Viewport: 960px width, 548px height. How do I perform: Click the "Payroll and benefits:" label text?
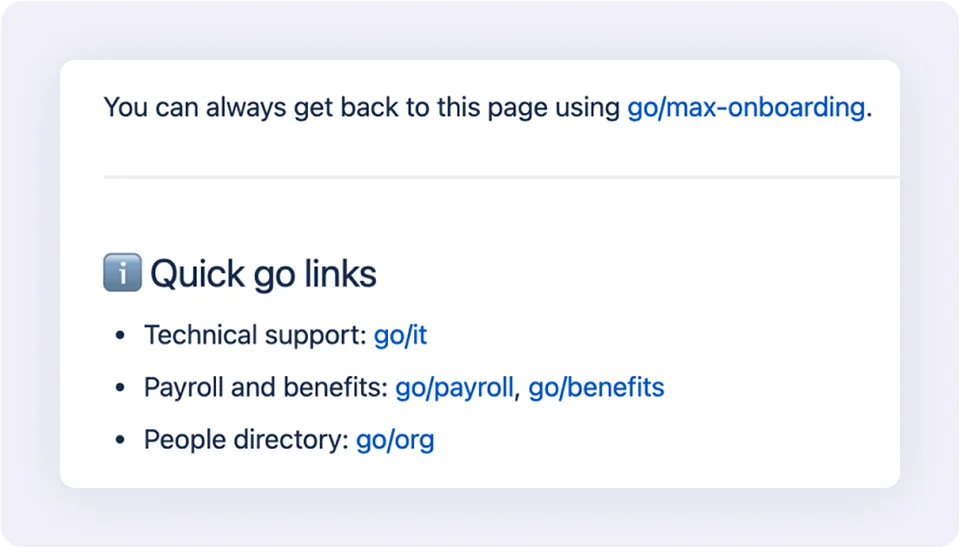tap(265, 387)
